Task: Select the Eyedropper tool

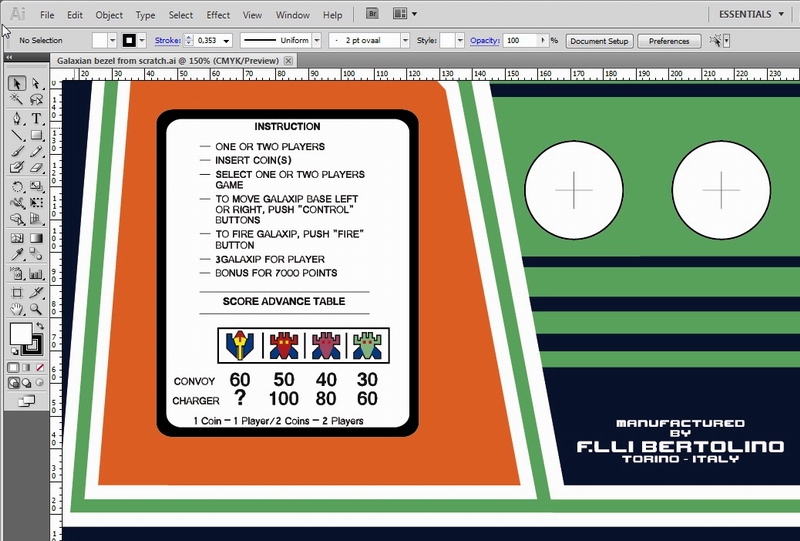Action: tap(17, 254)
